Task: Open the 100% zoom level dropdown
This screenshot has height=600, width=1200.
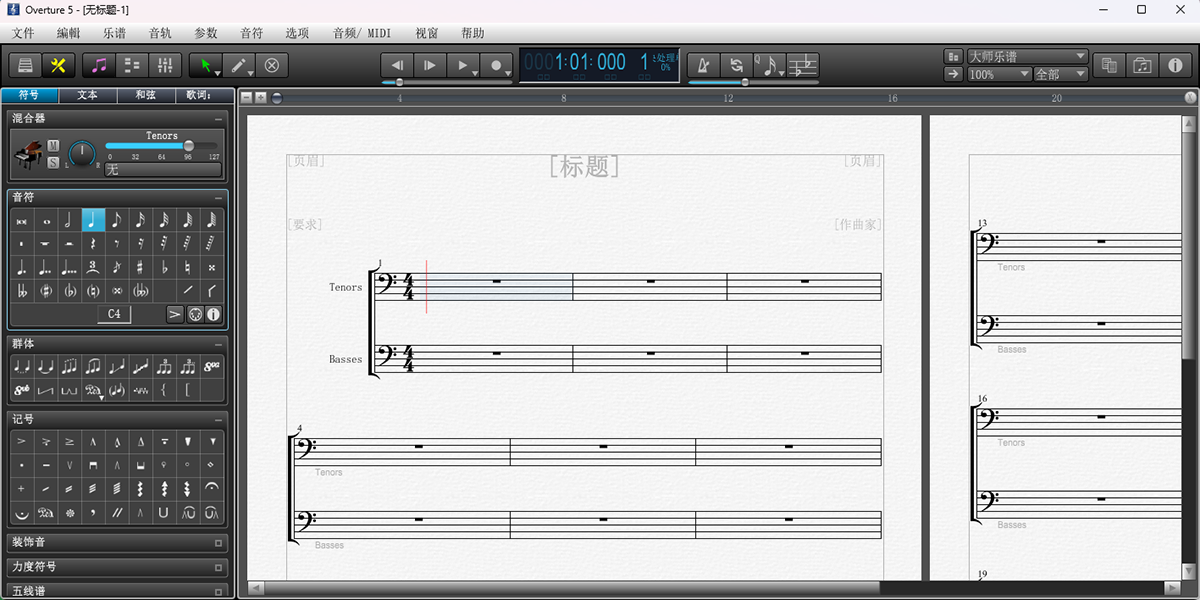Action: 997,73
